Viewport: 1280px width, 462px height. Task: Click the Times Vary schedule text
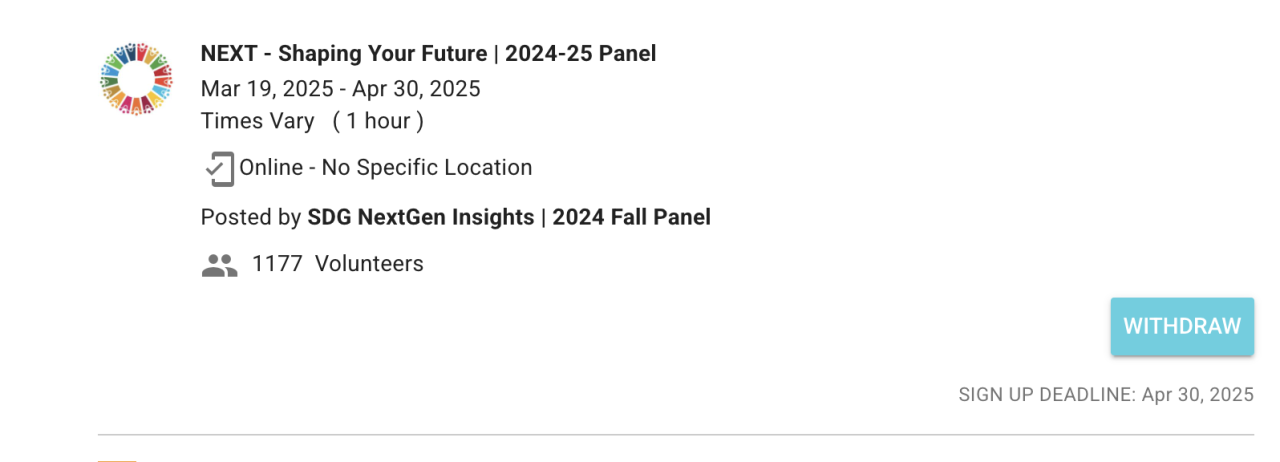click(257, 121)
